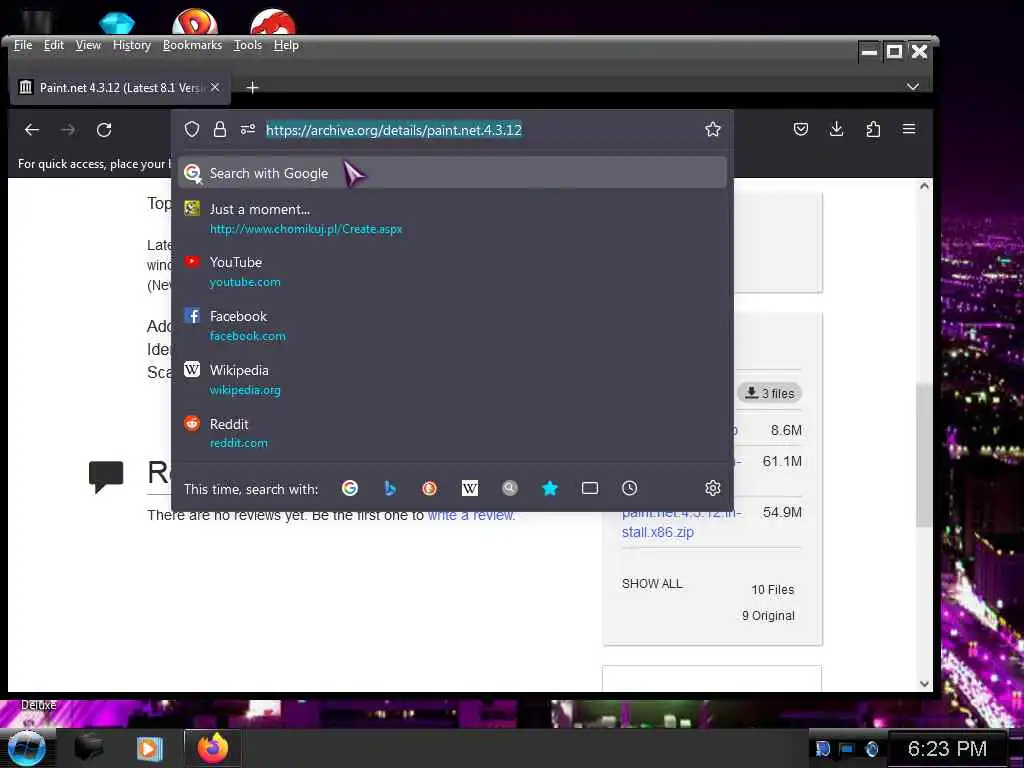Close the Paint.net 4.3.12 tab

[x=215, y=87]
